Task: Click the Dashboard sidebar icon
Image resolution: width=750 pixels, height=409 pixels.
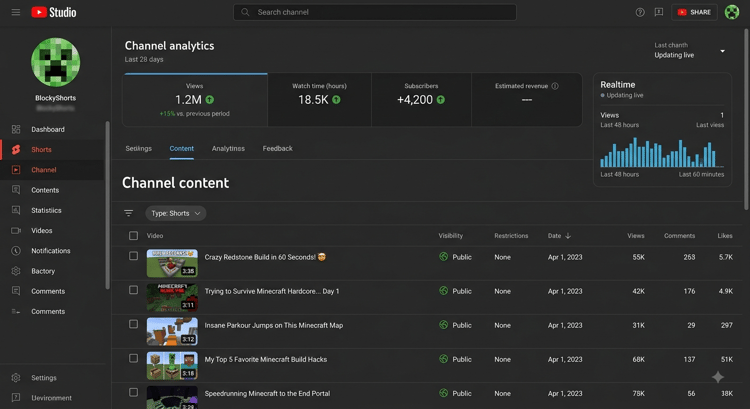Action: point(16,129)
